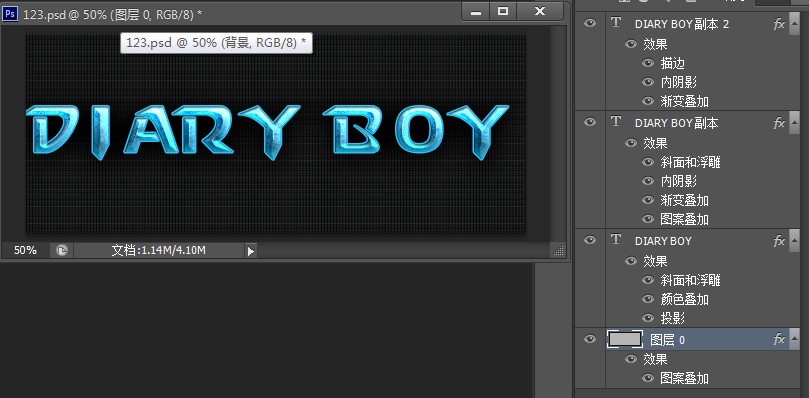This screenshot has height=398, width=809.
Task: Select the DIARY BOY layer name
Action: point(663,241)
